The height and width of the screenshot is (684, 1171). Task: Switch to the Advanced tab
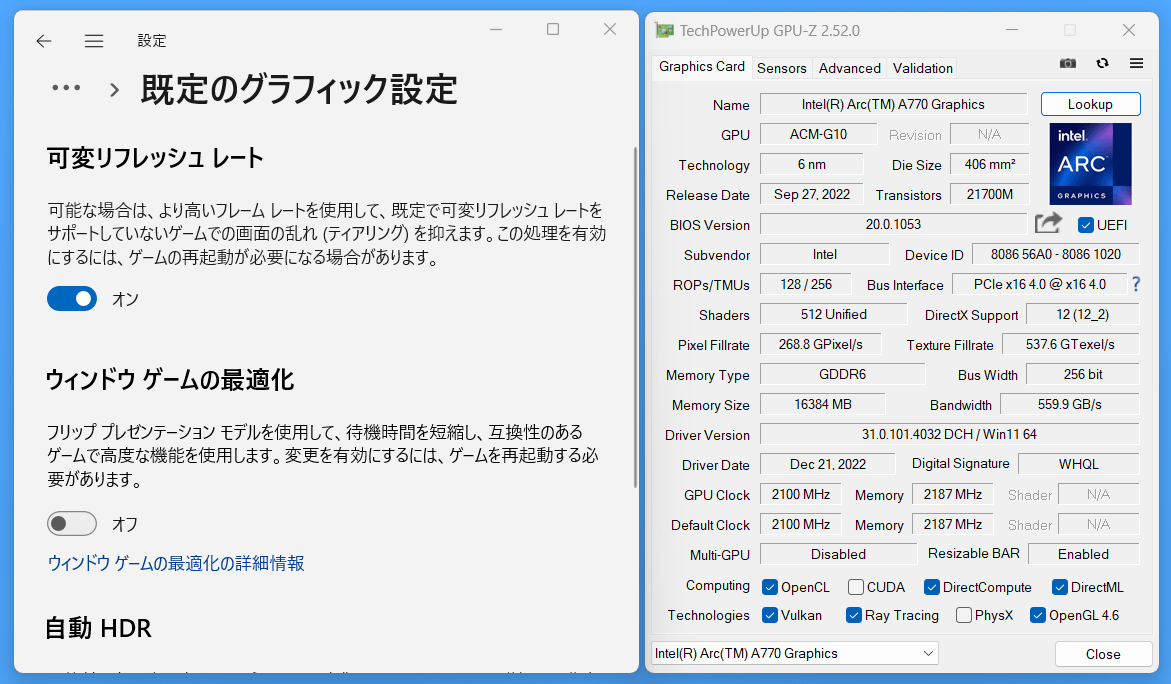click(x=849, y=68)
